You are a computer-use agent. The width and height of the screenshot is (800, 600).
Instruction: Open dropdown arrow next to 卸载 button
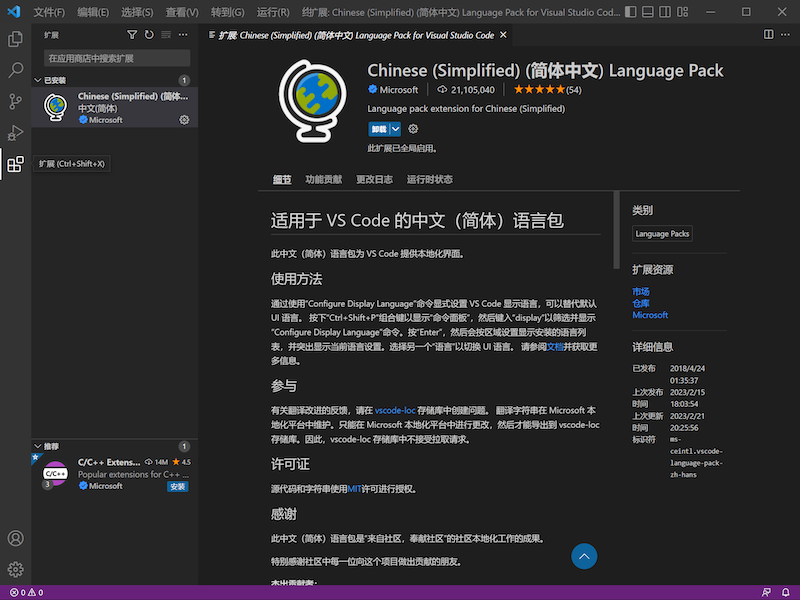pos(396,129)
